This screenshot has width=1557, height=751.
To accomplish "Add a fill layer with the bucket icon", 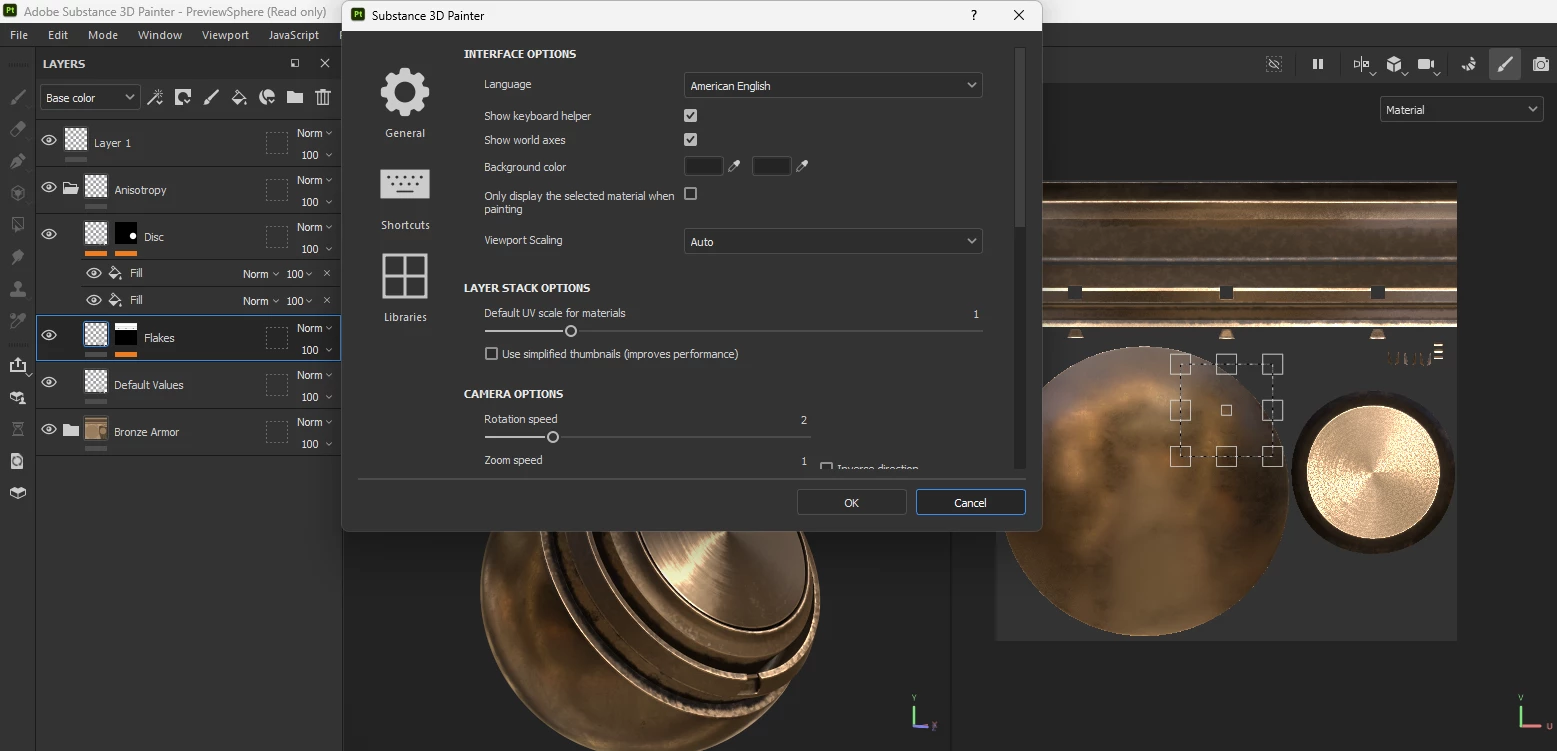I will click(239, 97).
